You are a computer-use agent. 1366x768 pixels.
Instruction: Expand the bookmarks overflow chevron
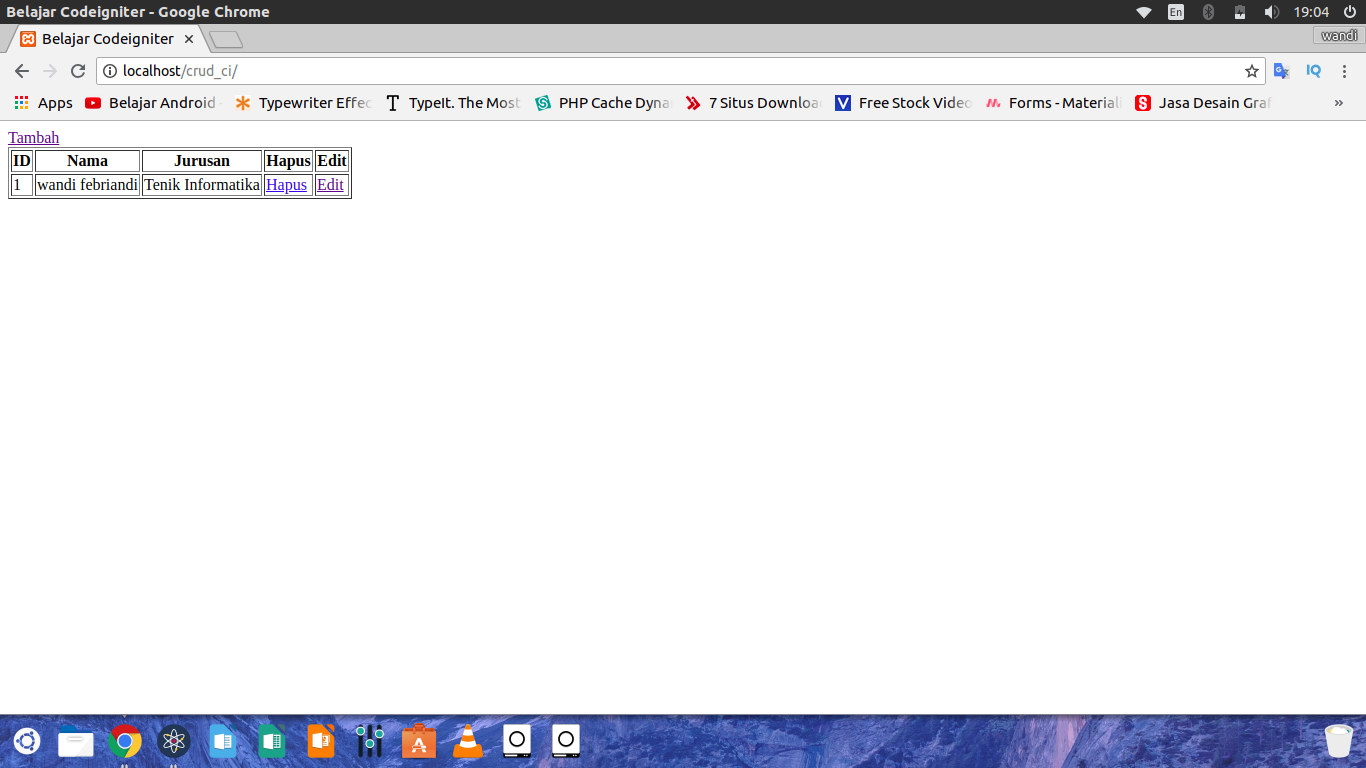1339,103
